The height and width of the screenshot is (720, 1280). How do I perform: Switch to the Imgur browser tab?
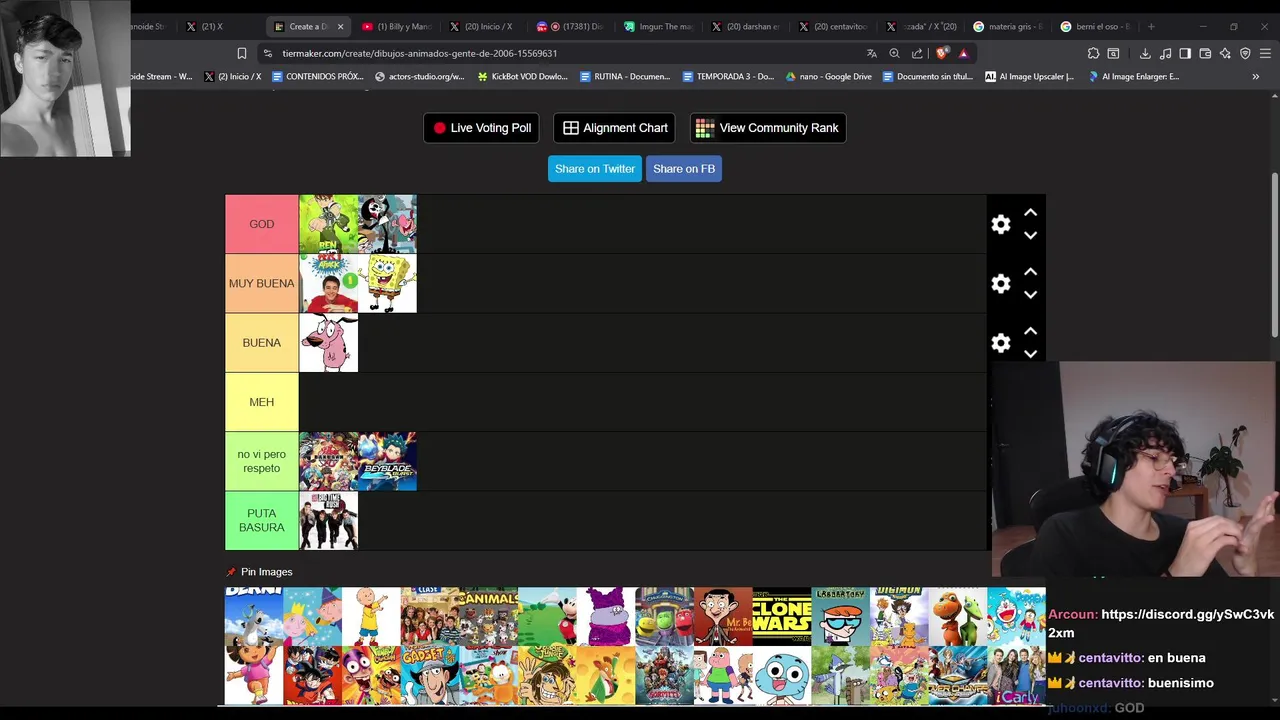(x=658, y=27)
